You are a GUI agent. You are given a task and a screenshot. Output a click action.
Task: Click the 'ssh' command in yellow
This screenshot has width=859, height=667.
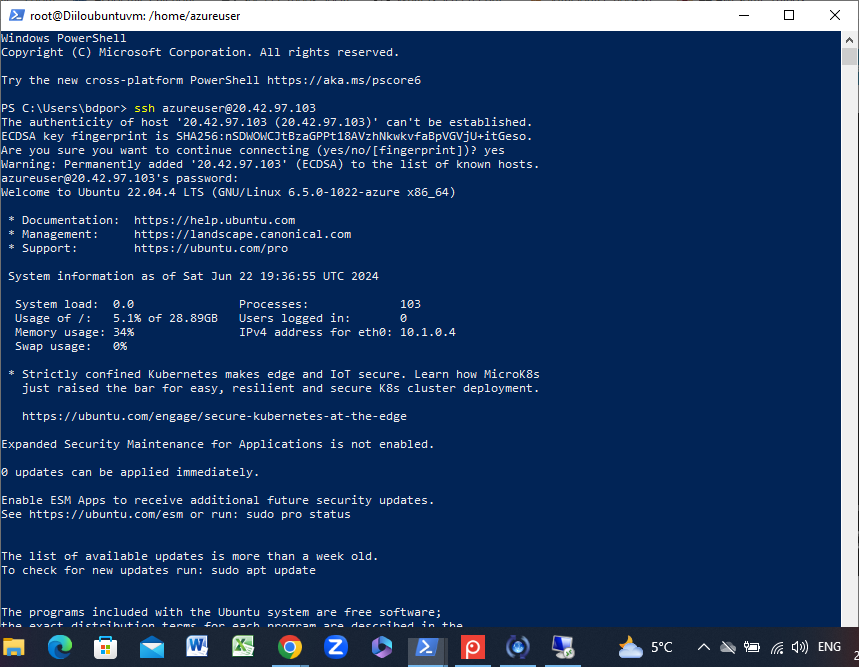[145, 108]
